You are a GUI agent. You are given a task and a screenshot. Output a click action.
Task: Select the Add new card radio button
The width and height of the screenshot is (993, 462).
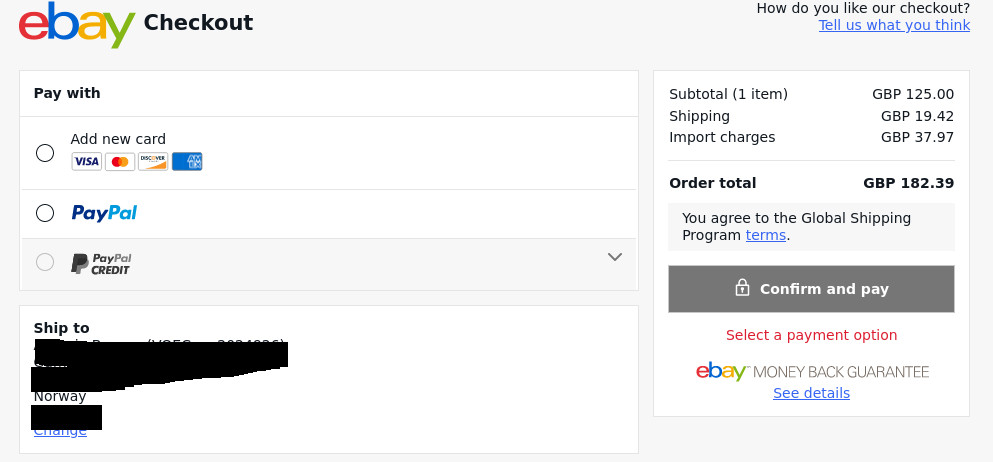45,153
